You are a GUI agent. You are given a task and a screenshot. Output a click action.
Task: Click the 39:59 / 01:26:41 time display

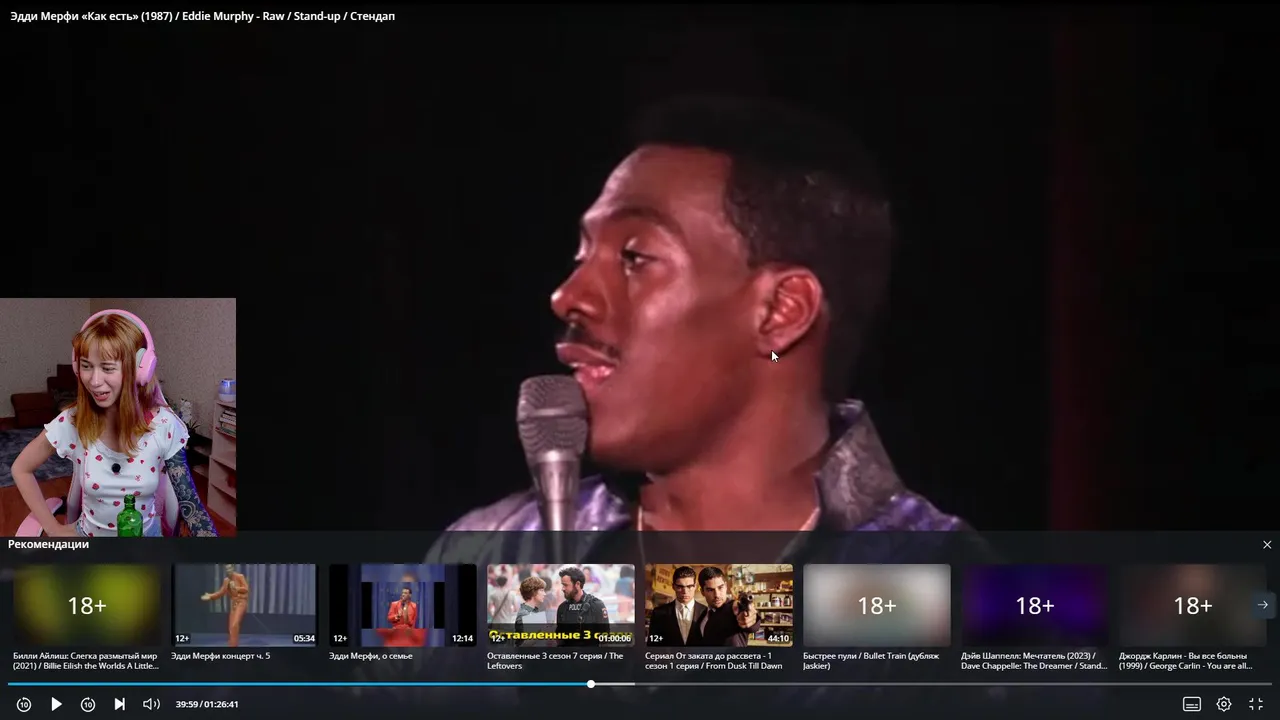tap(207, 704)
